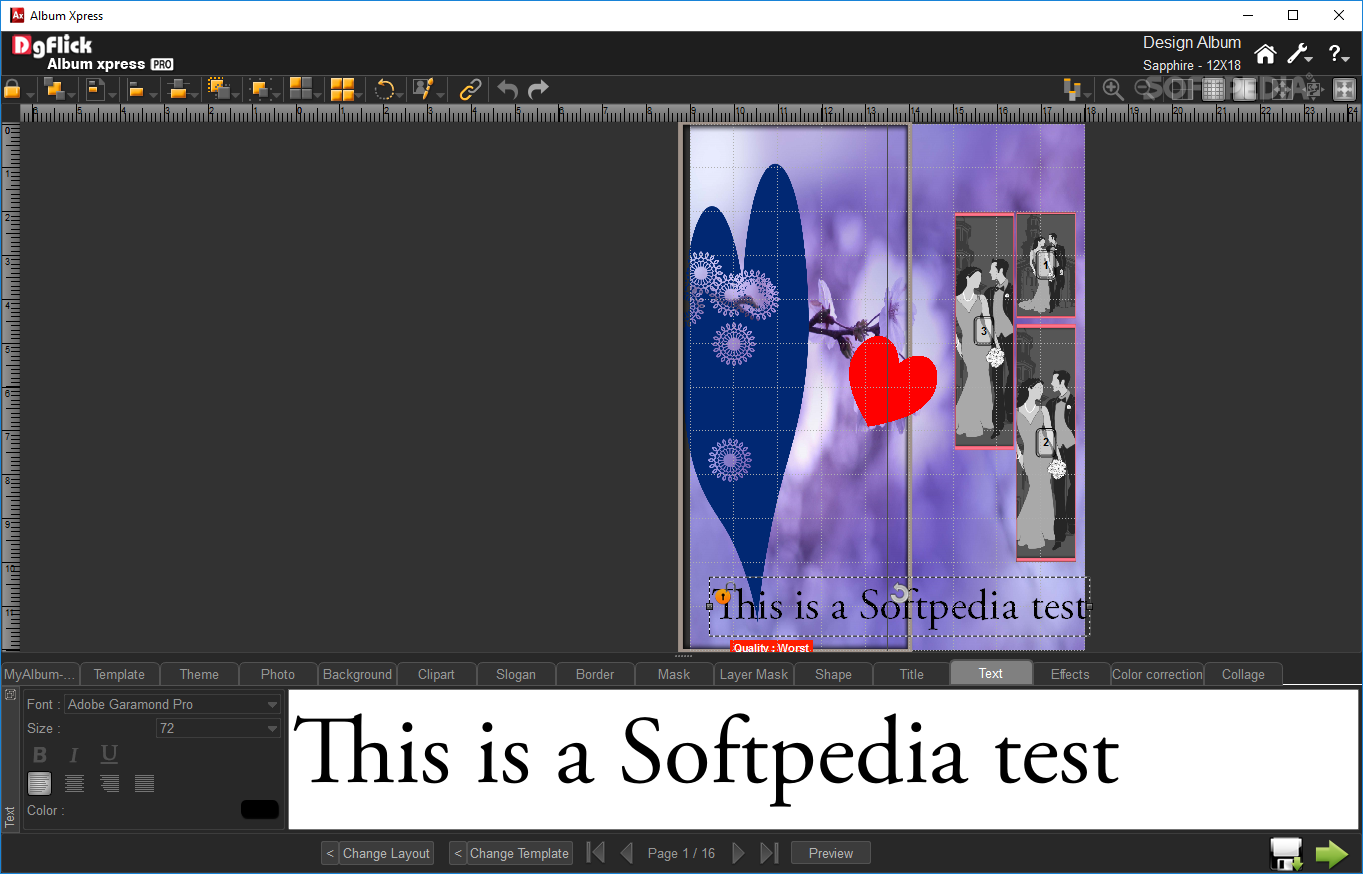1363x874 pixels.
Task: Click the align objects left icon
Action: [x=136, y=90]
